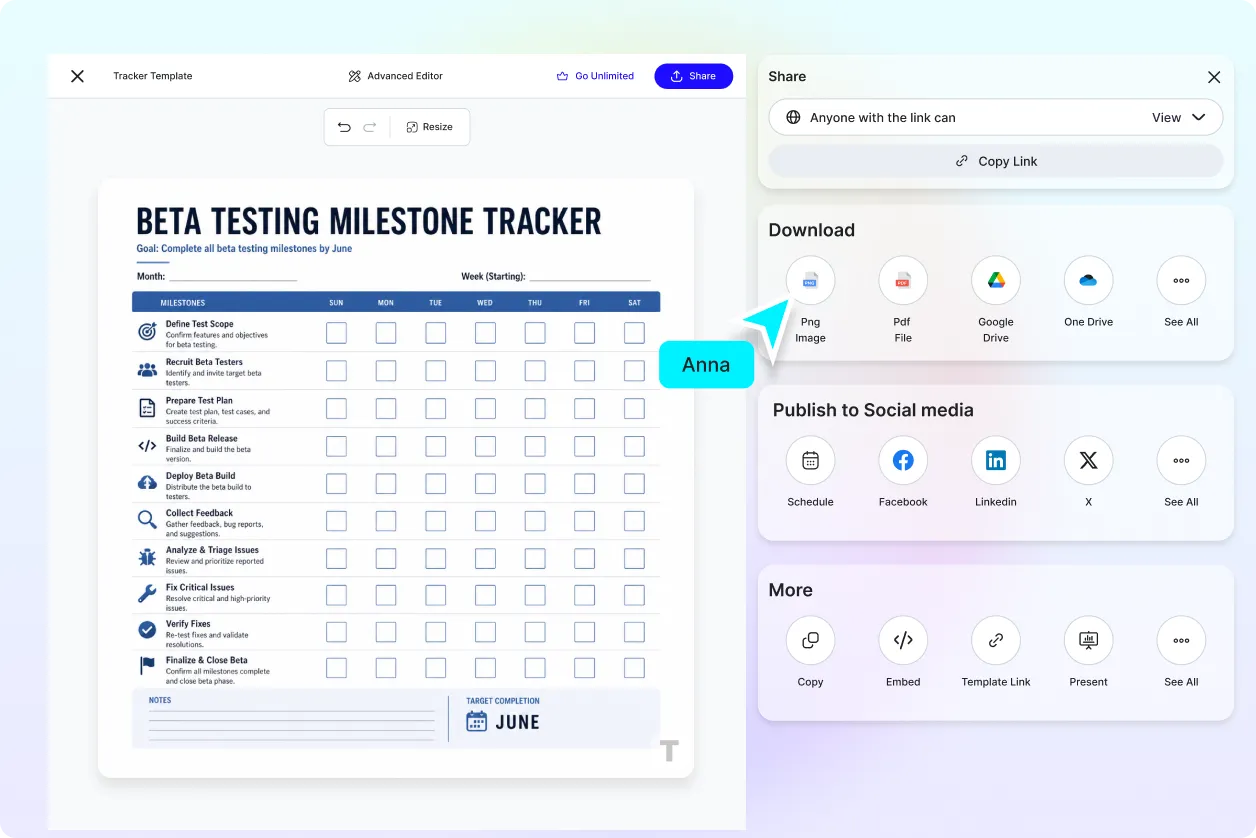The height and width of the screenshot is (838, 1256).
Task: Check Recruit Beta Testers for MON
Action: (386, 371)
